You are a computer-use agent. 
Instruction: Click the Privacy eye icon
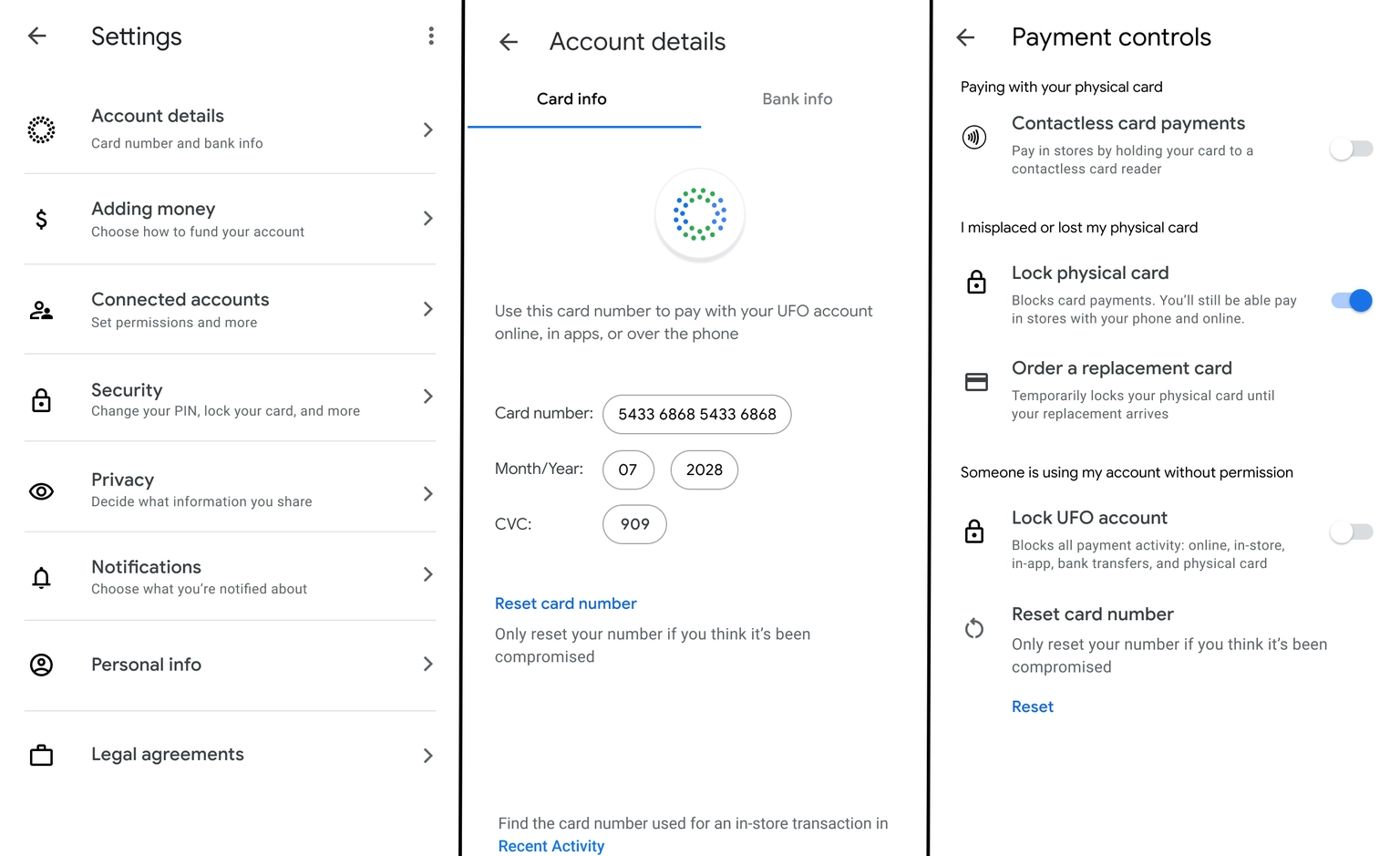click(x=41, y=491)
